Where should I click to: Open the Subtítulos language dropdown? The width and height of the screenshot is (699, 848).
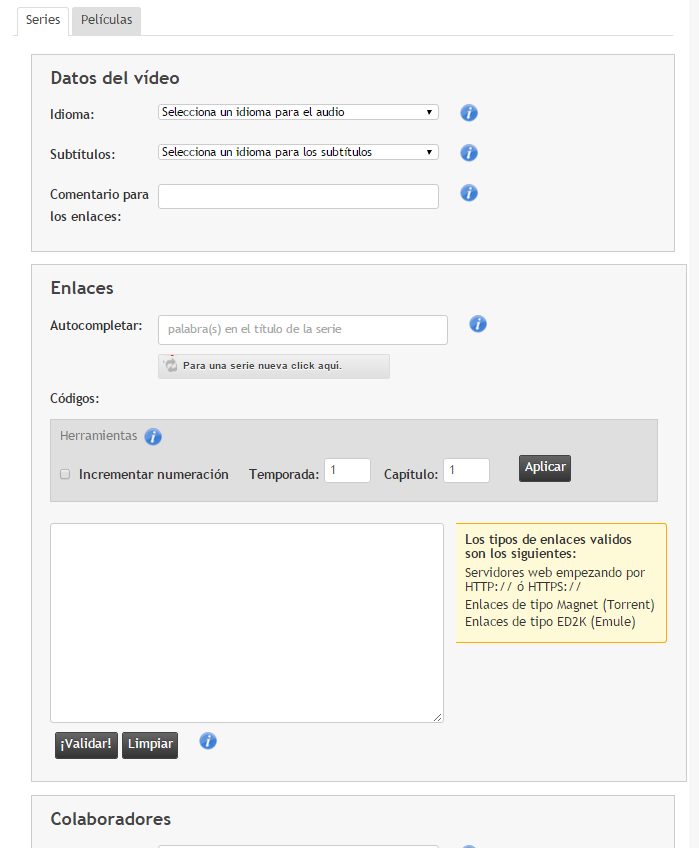298,152
